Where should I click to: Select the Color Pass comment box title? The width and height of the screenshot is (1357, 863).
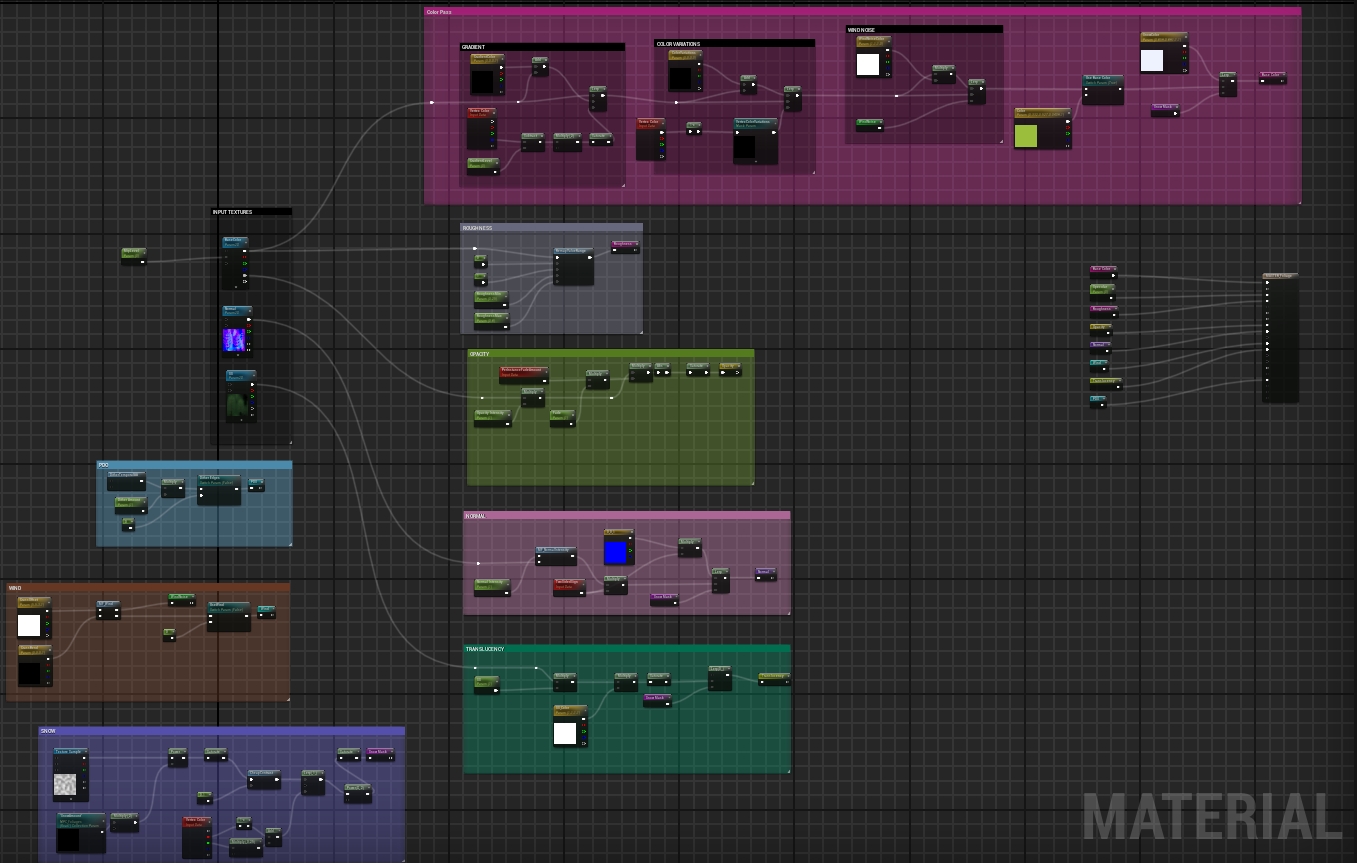862,12
